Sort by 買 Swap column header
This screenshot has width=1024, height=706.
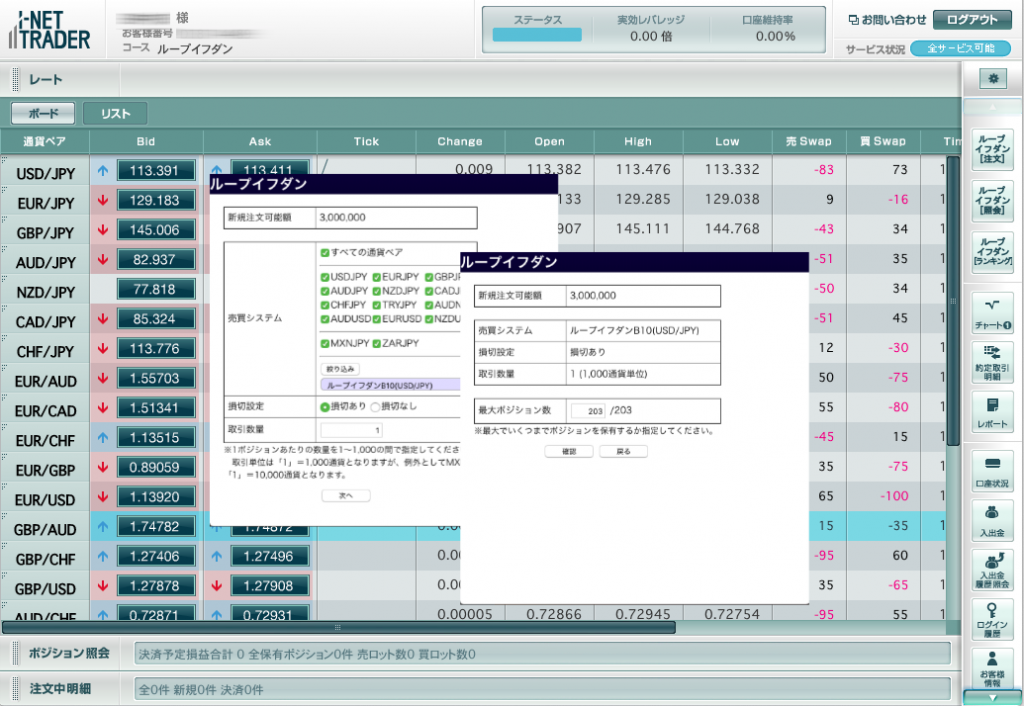[x=883, y=141]
